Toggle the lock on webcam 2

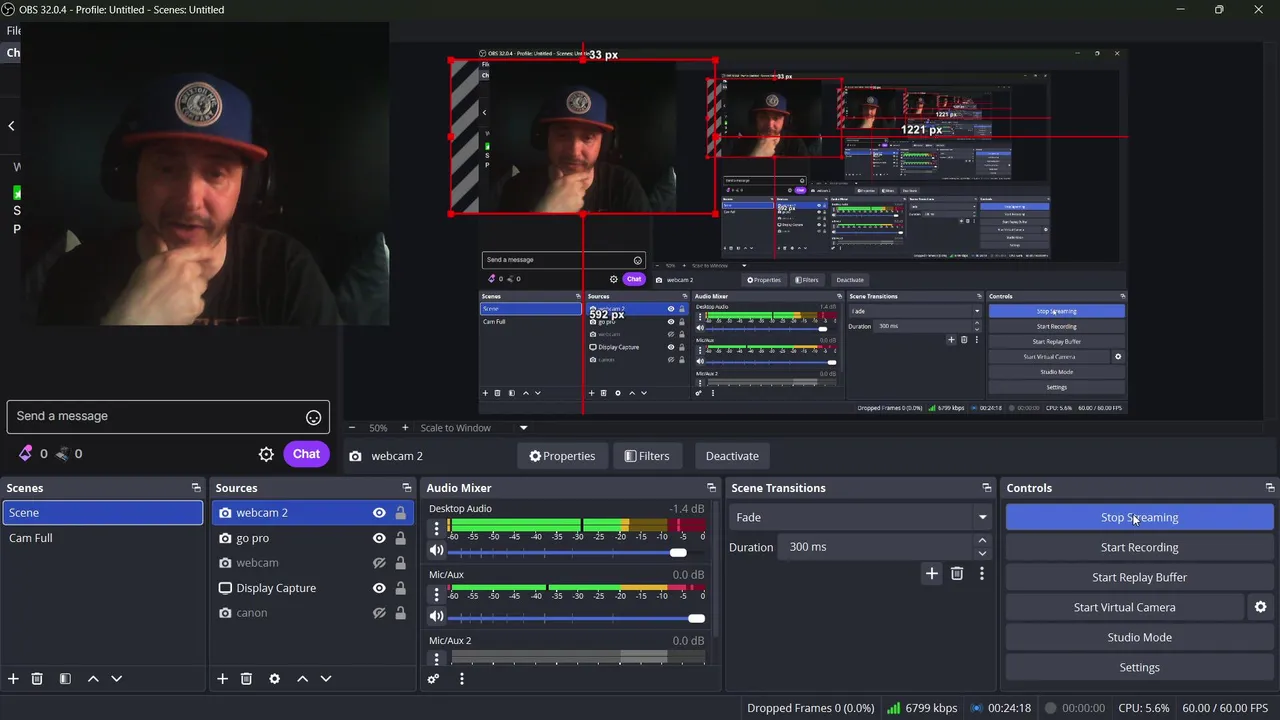click(x=400, y=513)
